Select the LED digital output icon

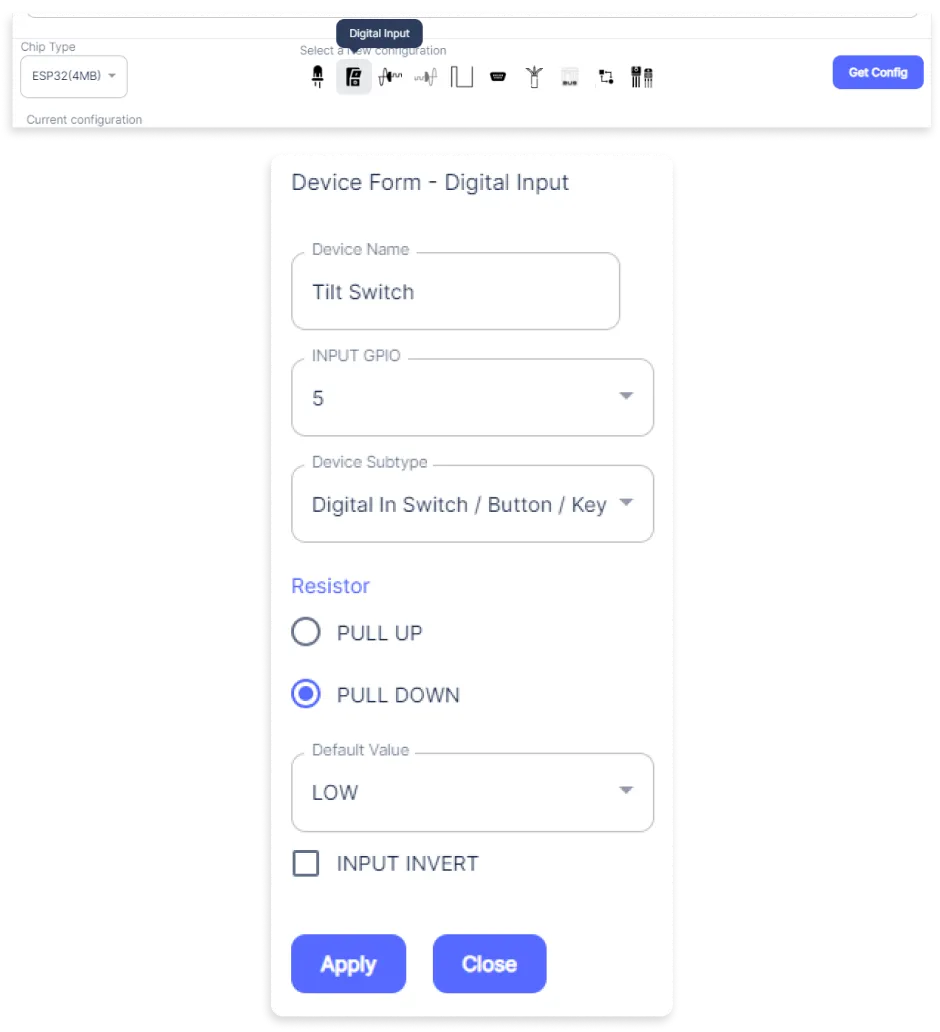click(317, 77)
